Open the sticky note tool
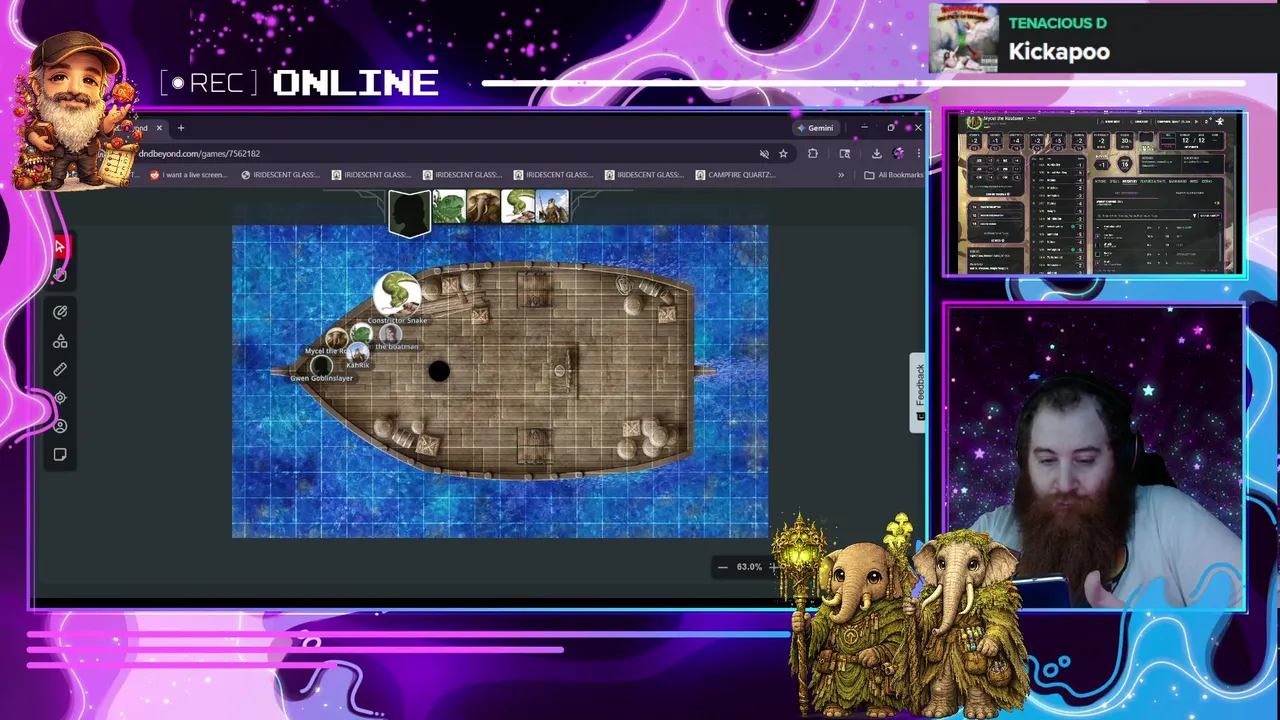The image size is (1280, 720). point(60,454)
